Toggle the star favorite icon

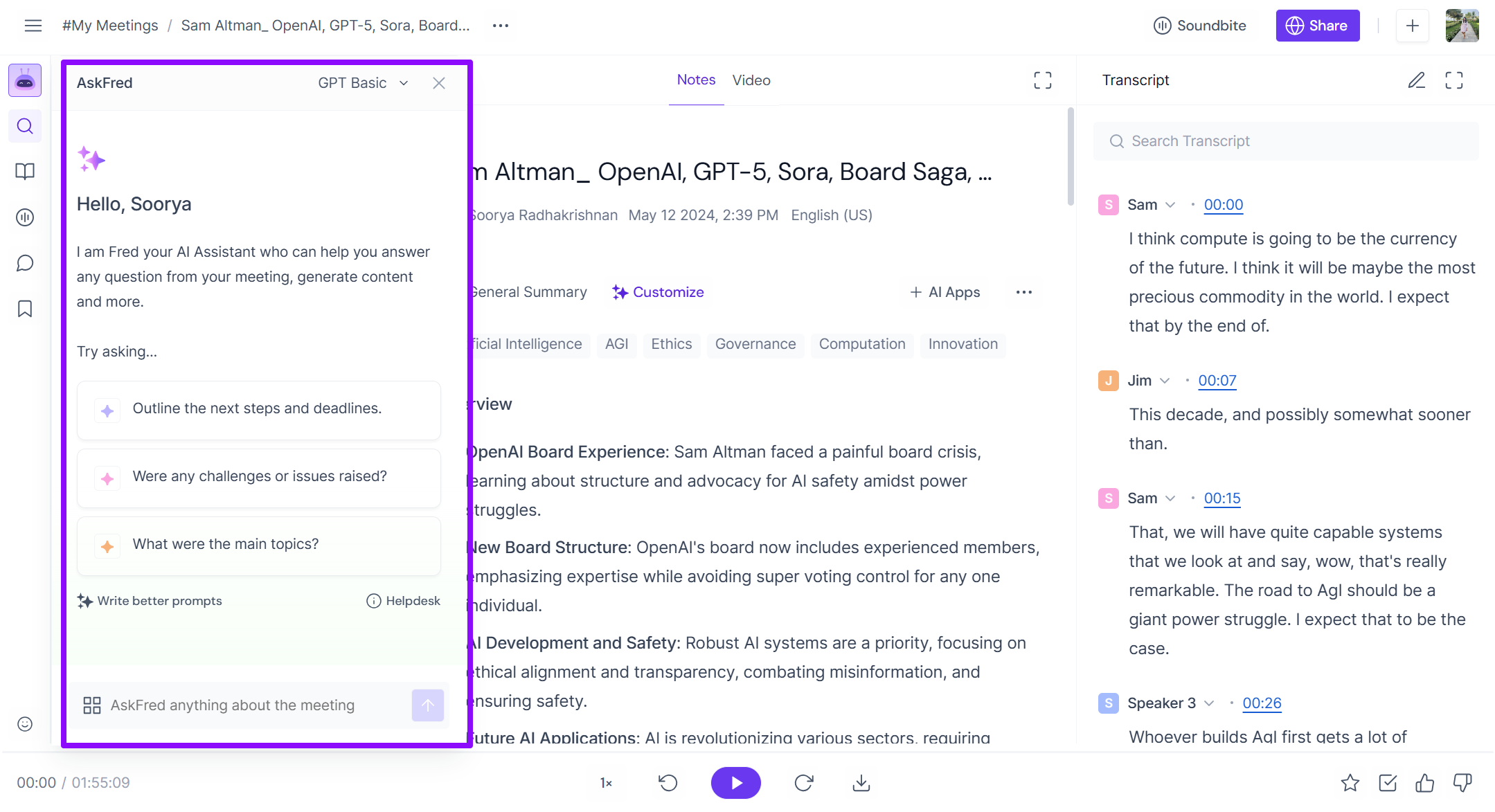tap(1350, 783)
